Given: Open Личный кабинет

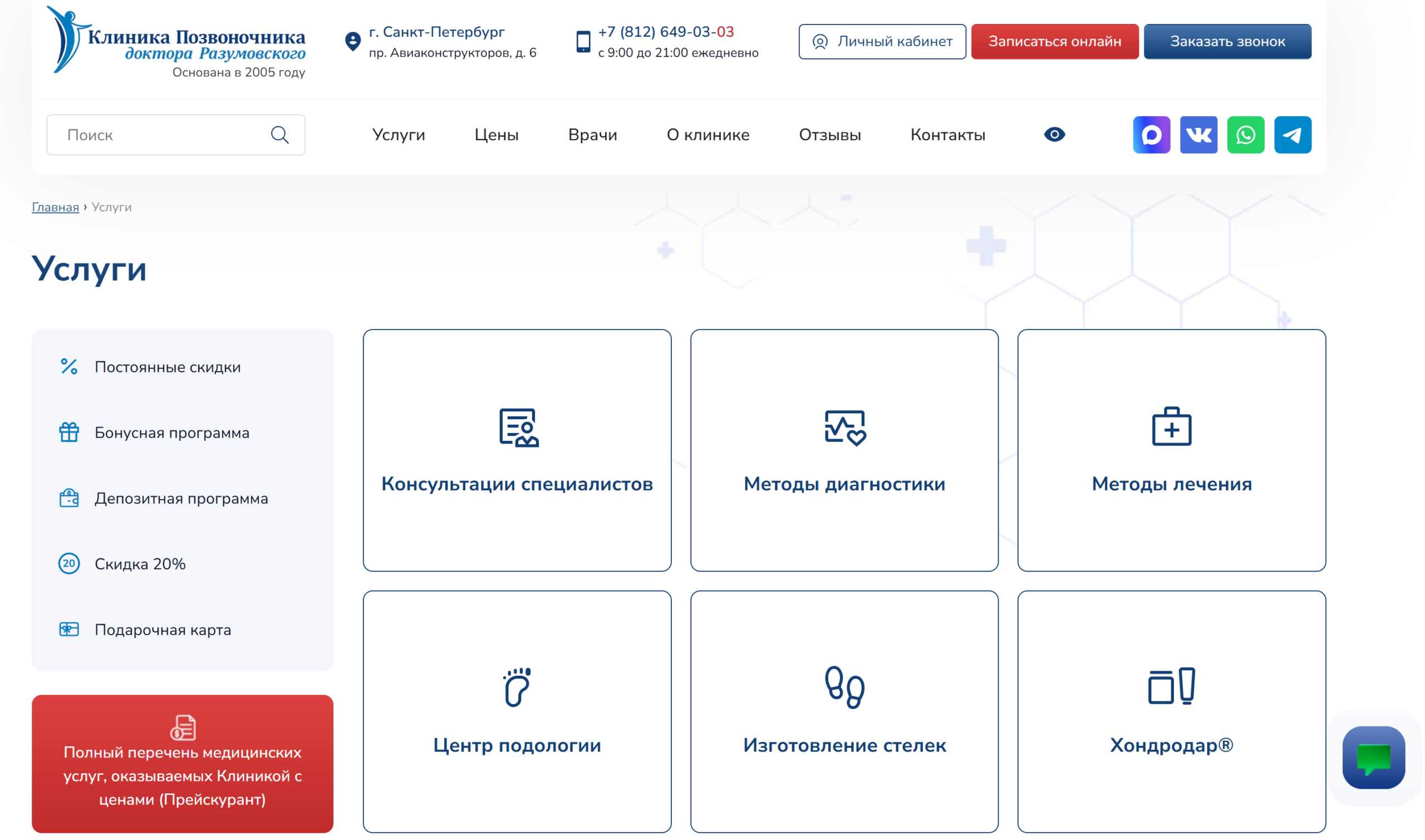Looking at the screenshot, I should pos(882,41).
